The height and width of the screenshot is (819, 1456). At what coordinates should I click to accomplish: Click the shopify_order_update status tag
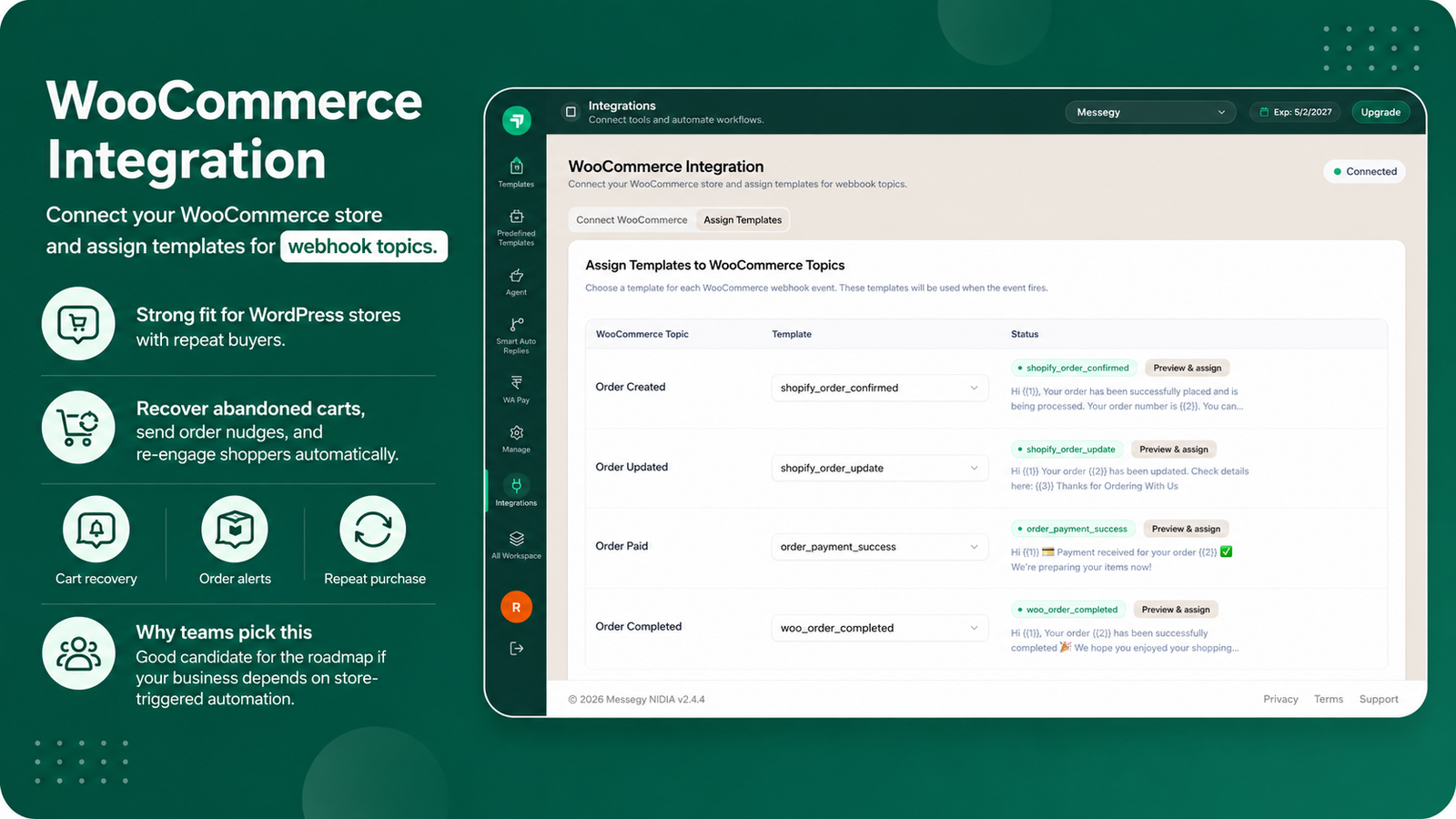pyautogui.click(x=1067, y=450)
